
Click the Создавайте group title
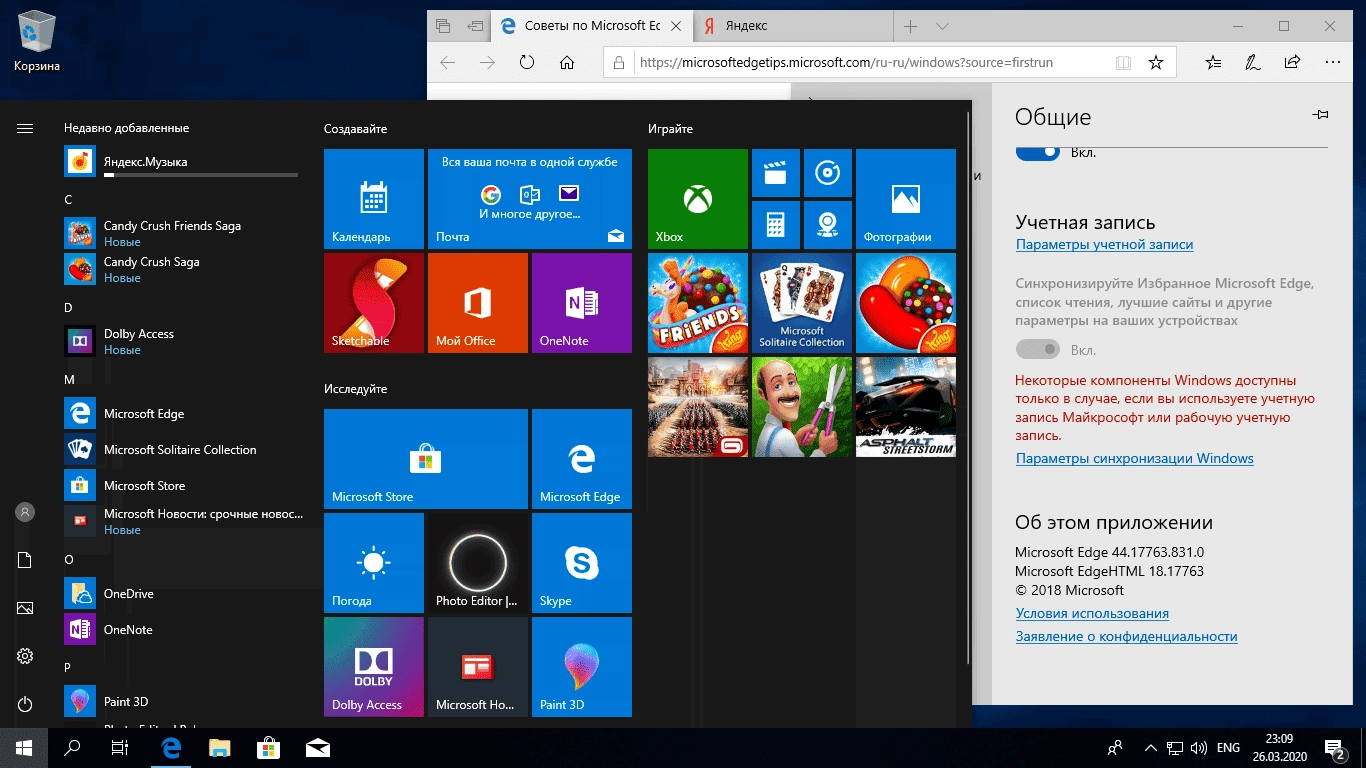(355, 129)
